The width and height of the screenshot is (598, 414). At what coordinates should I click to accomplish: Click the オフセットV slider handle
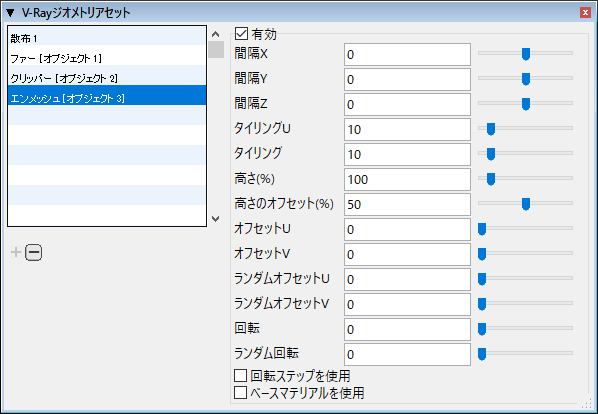point(482,254)
